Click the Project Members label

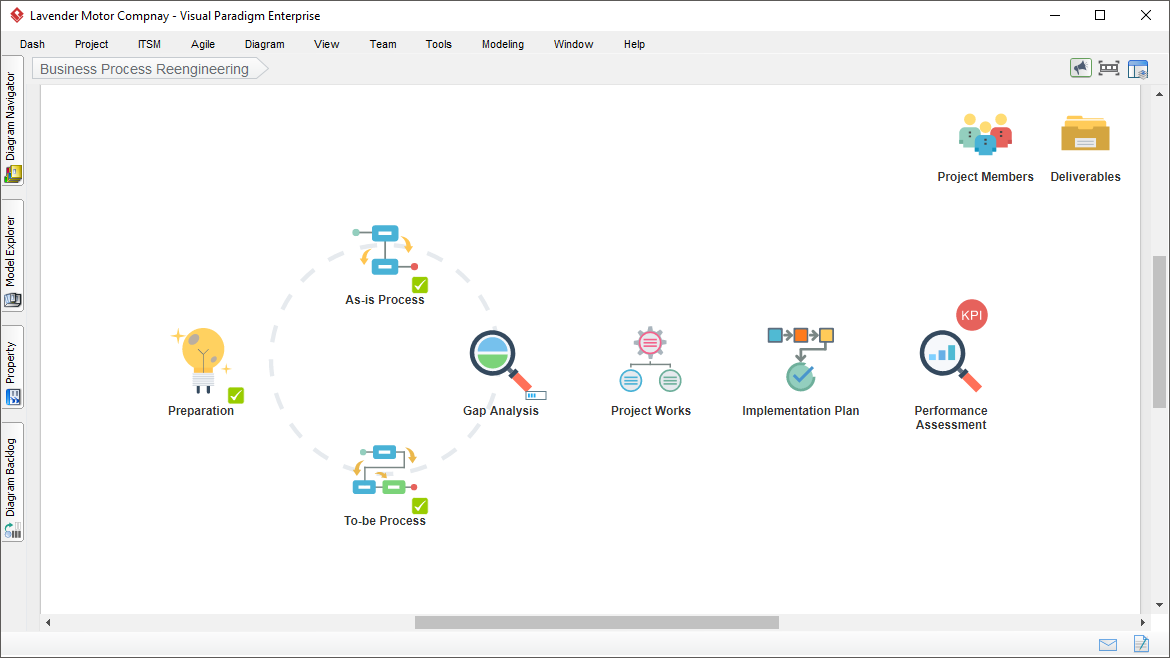985,177
